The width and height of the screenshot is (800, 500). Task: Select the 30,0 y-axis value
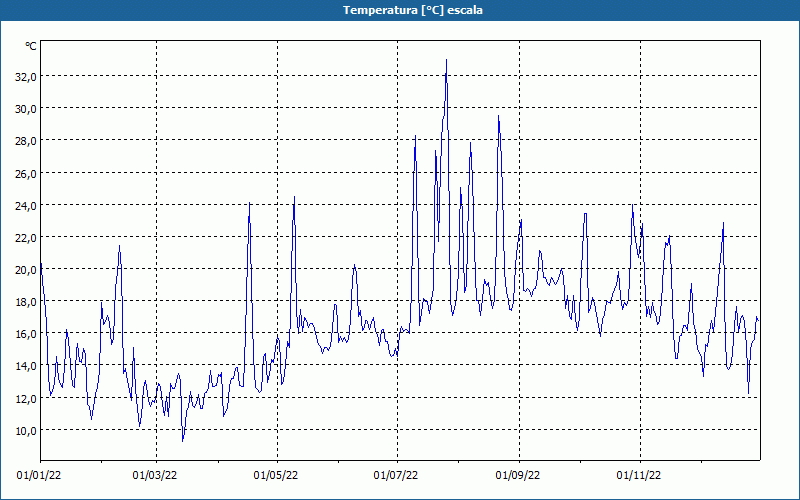26,109
